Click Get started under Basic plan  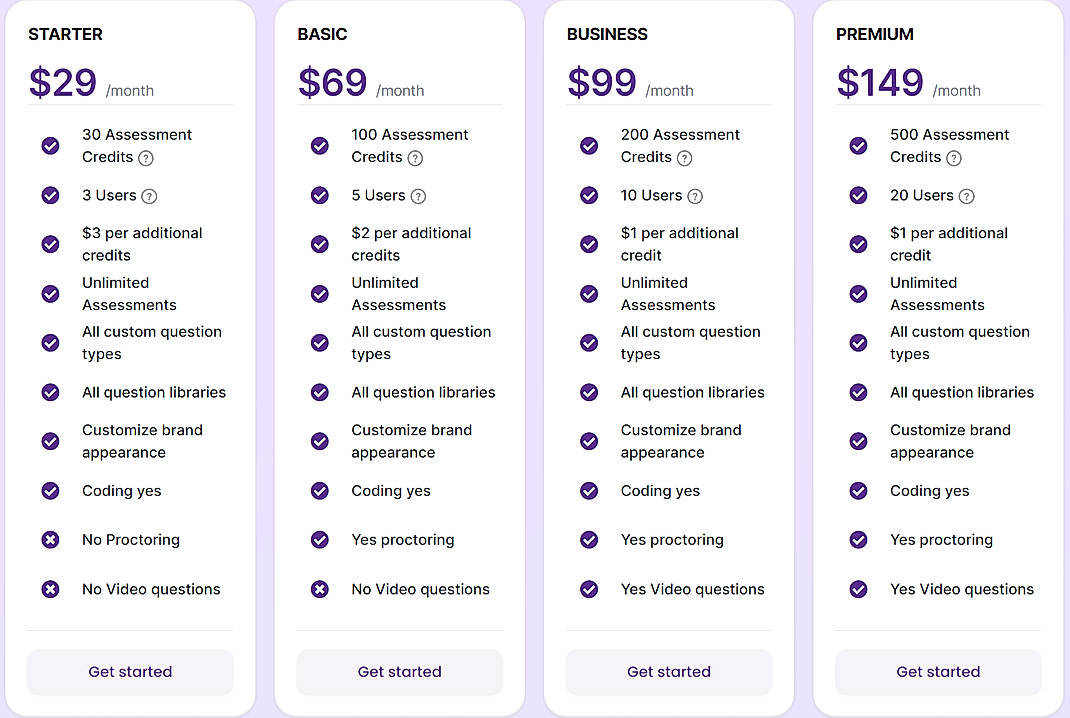[399, 672]
